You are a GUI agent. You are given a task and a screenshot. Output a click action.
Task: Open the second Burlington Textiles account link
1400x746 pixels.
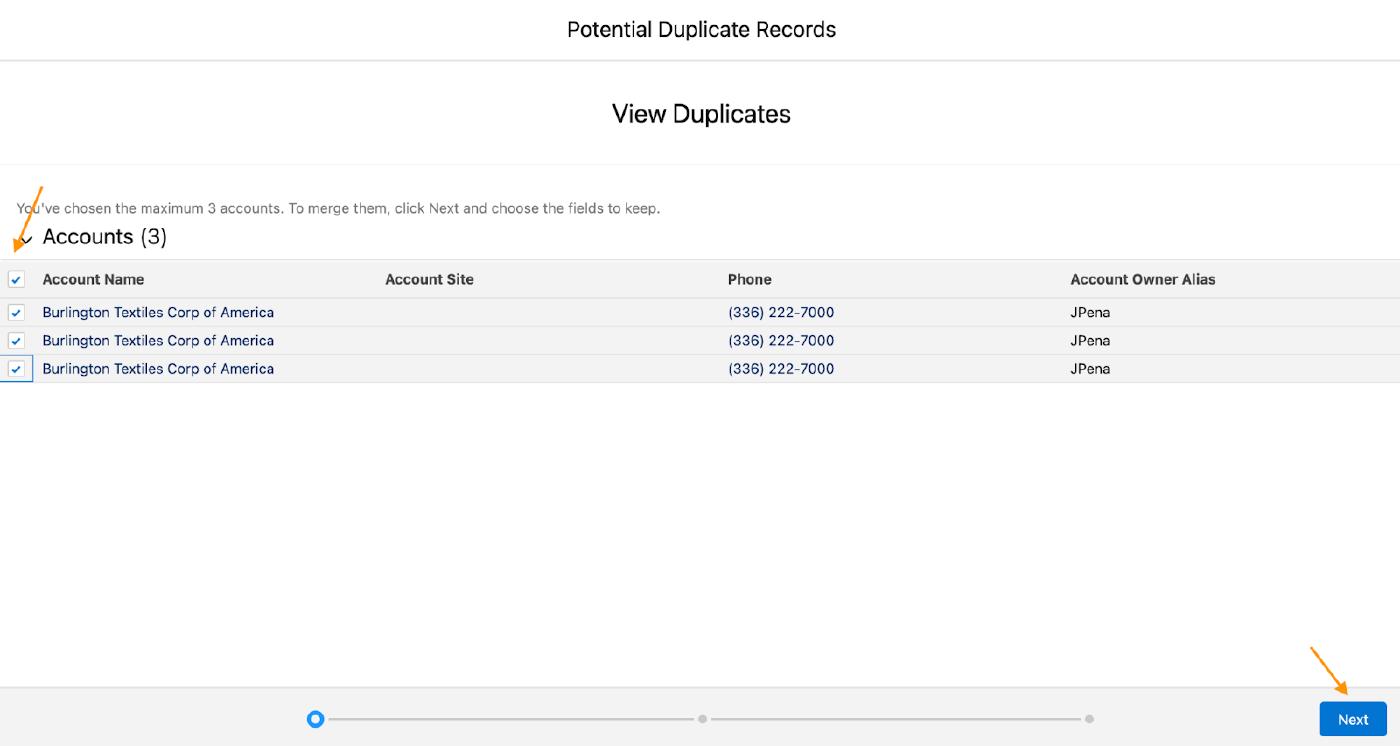point(158,341)
